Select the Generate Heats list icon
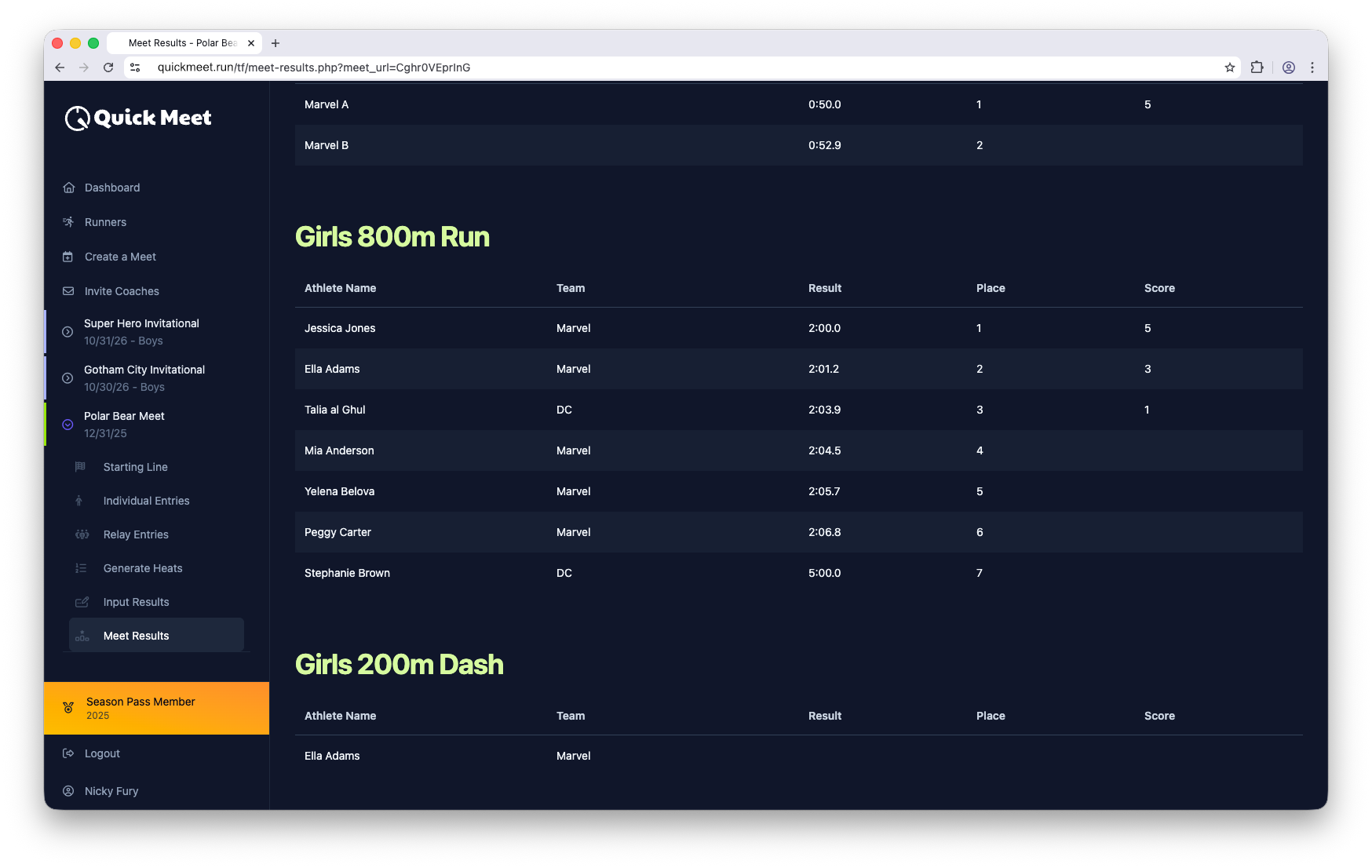Screen dimensions: 1372x868 coord(81,568)
